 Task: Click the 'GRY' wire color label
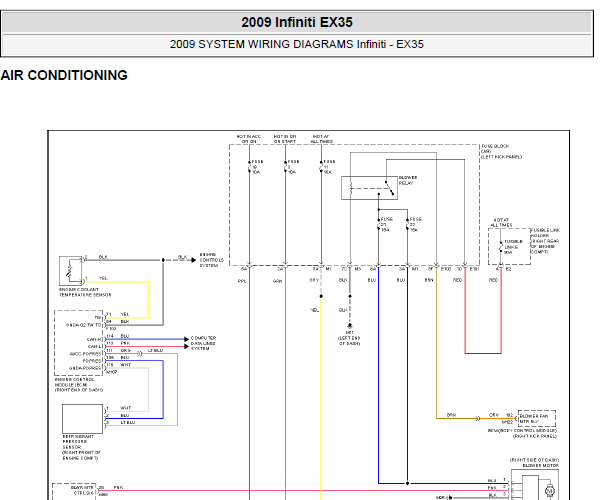click(314, 280)
